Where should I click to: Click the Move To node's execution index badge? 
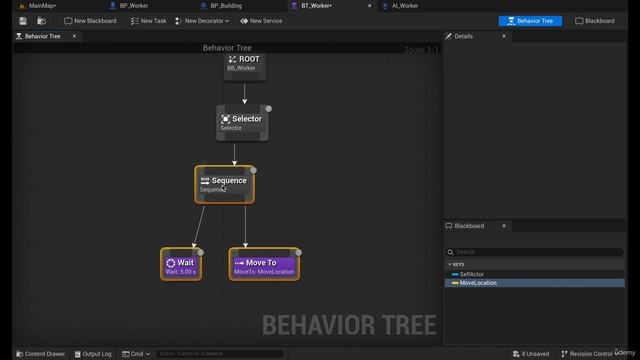(x=298, y=253)
